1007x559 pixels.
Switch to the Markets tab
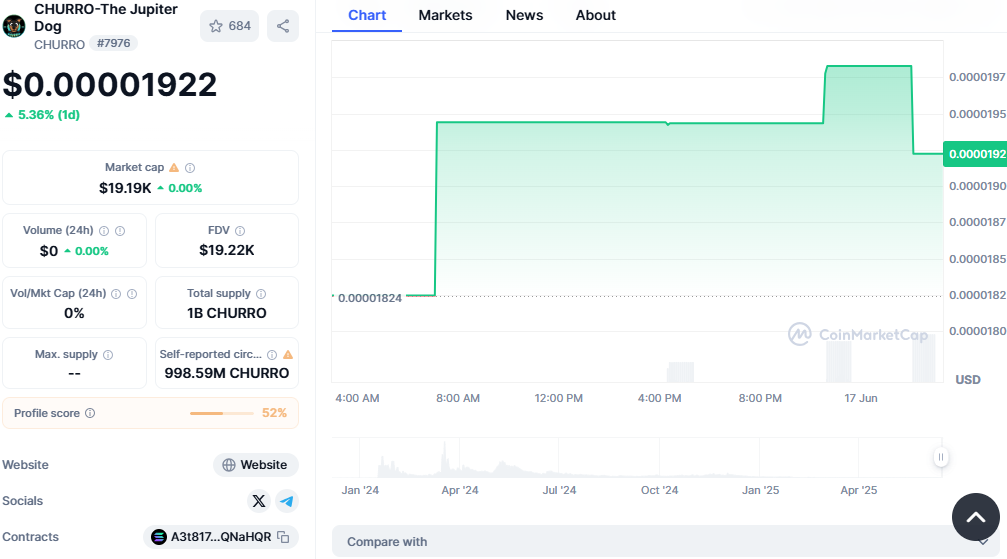point(445,15)
